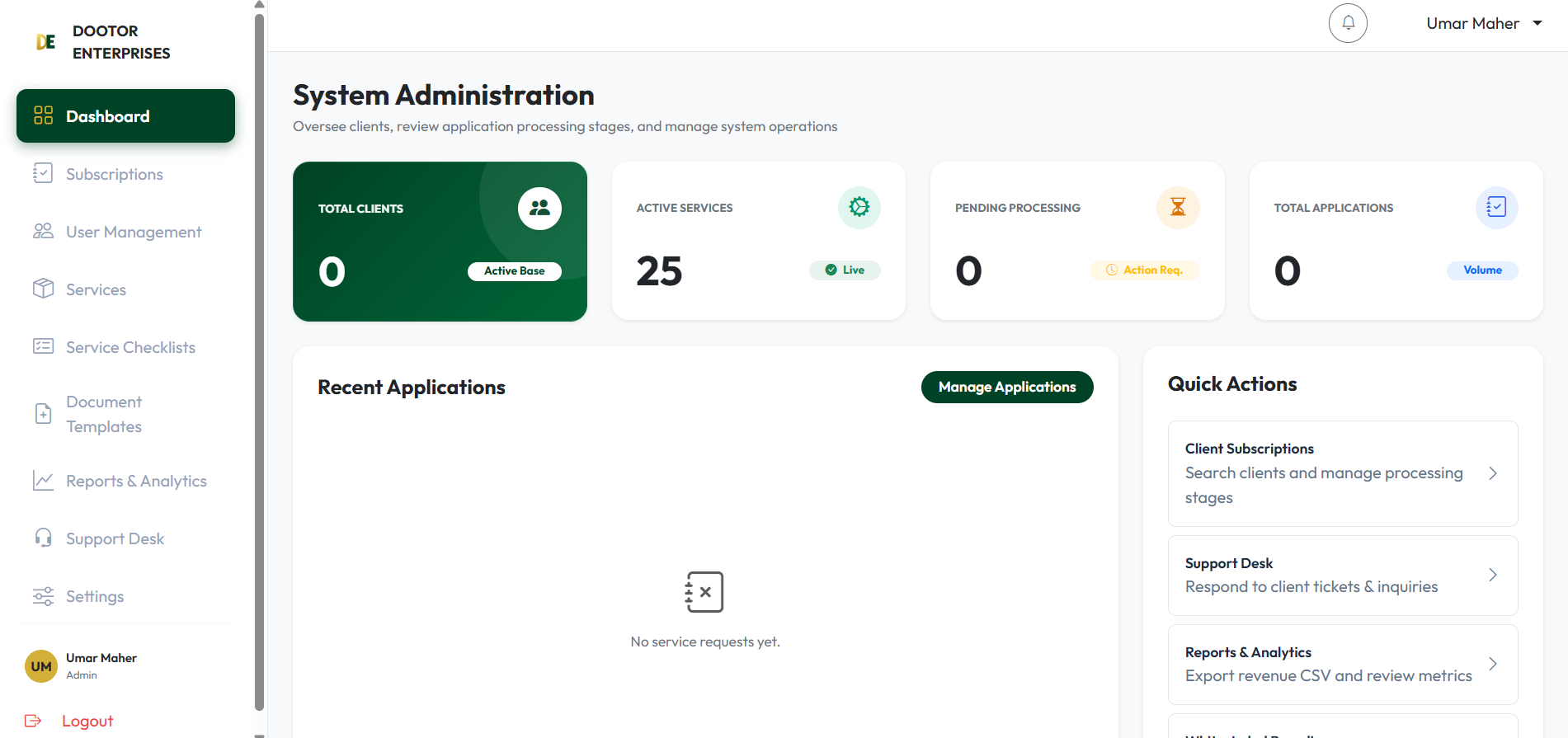Open Service Checklists menu item
The height and width of the screenshot is (738, 1568).
click(125, 347)
